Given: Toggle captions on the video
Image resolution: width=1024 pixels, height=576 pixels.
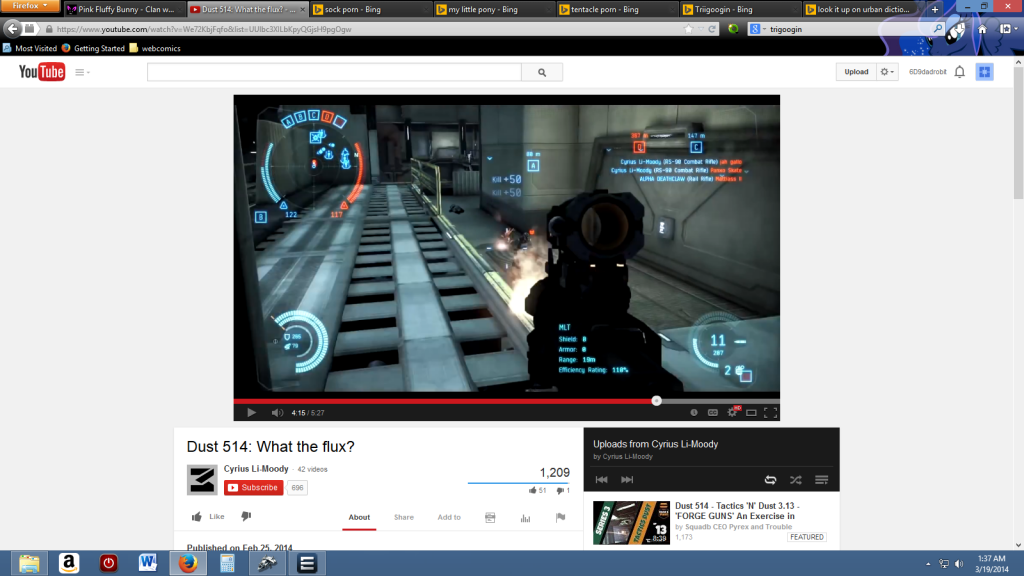Looking at the screenshot, I should pyautogui.click(x=713, y=413).
